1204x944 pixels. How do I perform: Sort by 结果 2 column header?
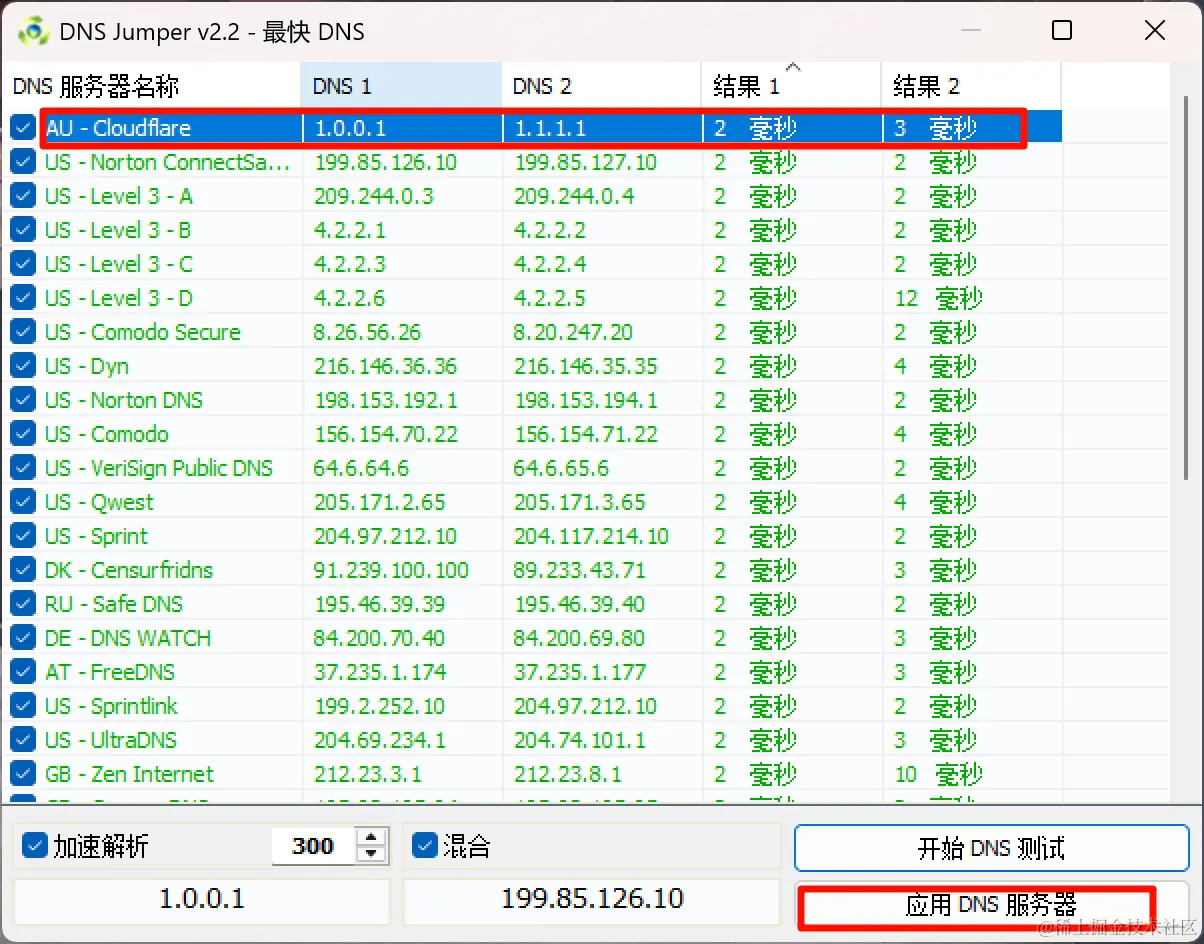[971, 86]
